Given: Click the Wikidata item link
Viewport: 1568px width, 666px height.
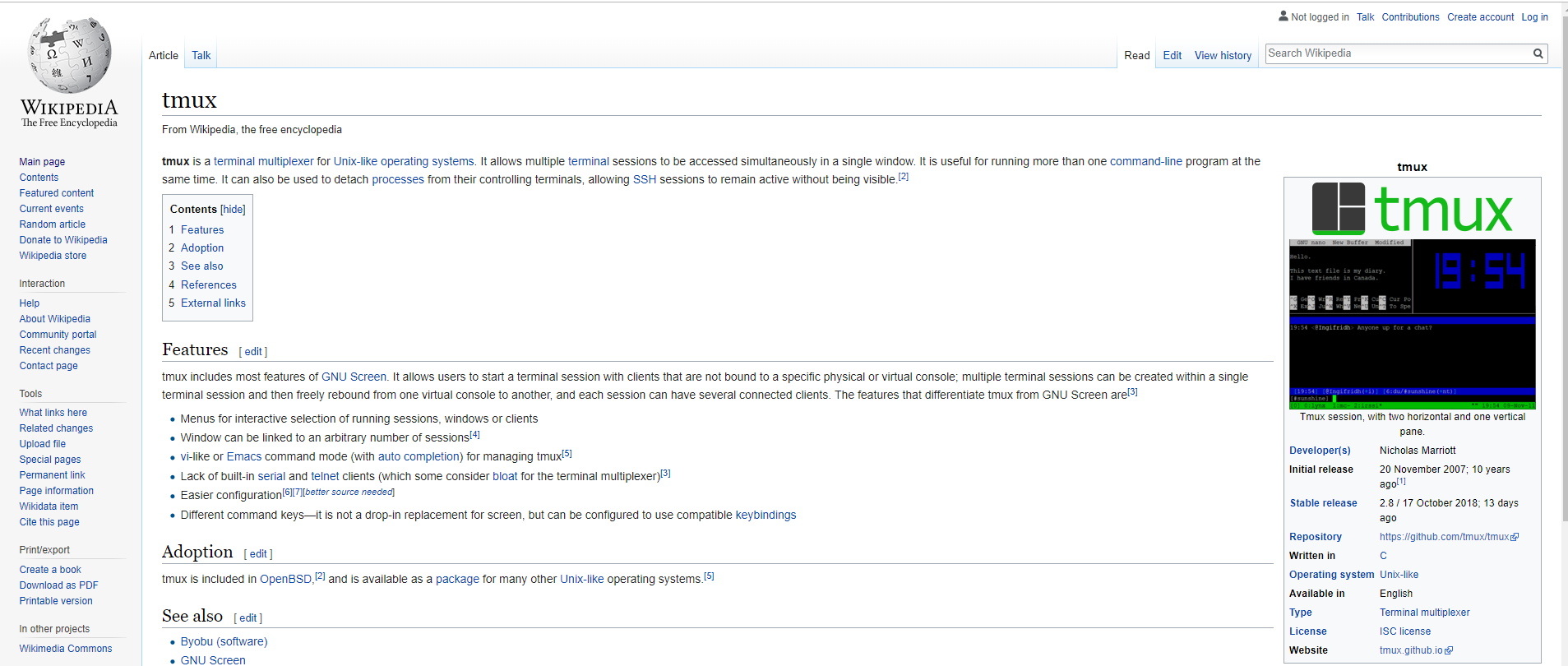Looking at the screenshot, I should (49, 506).
